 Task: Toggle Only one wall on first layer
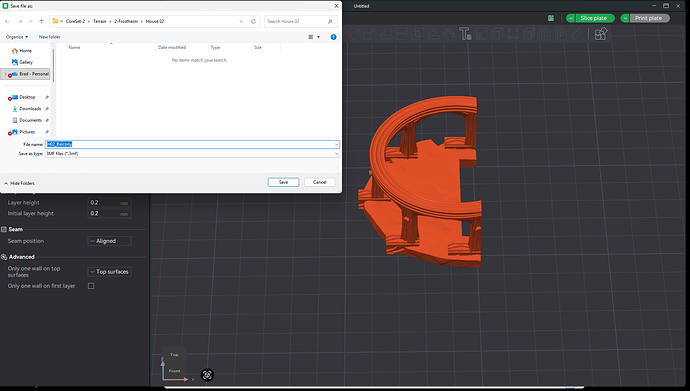[x=91, y=286]
